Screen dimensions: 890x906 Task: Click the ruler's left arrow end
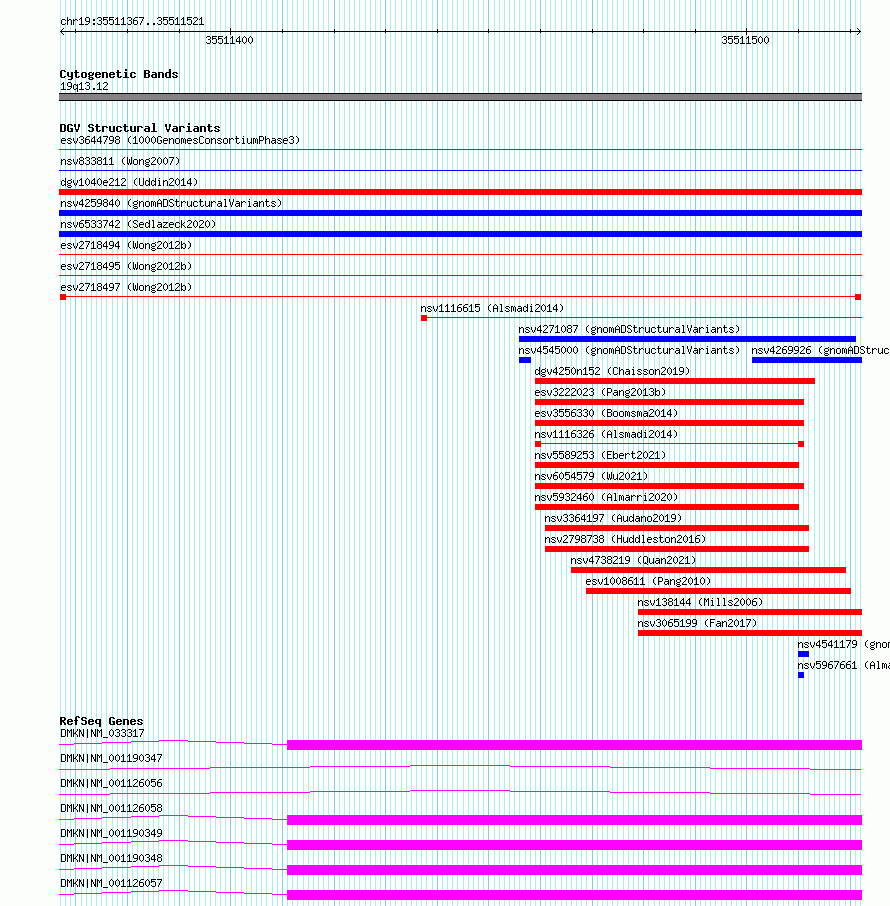(x=62, y=31)
